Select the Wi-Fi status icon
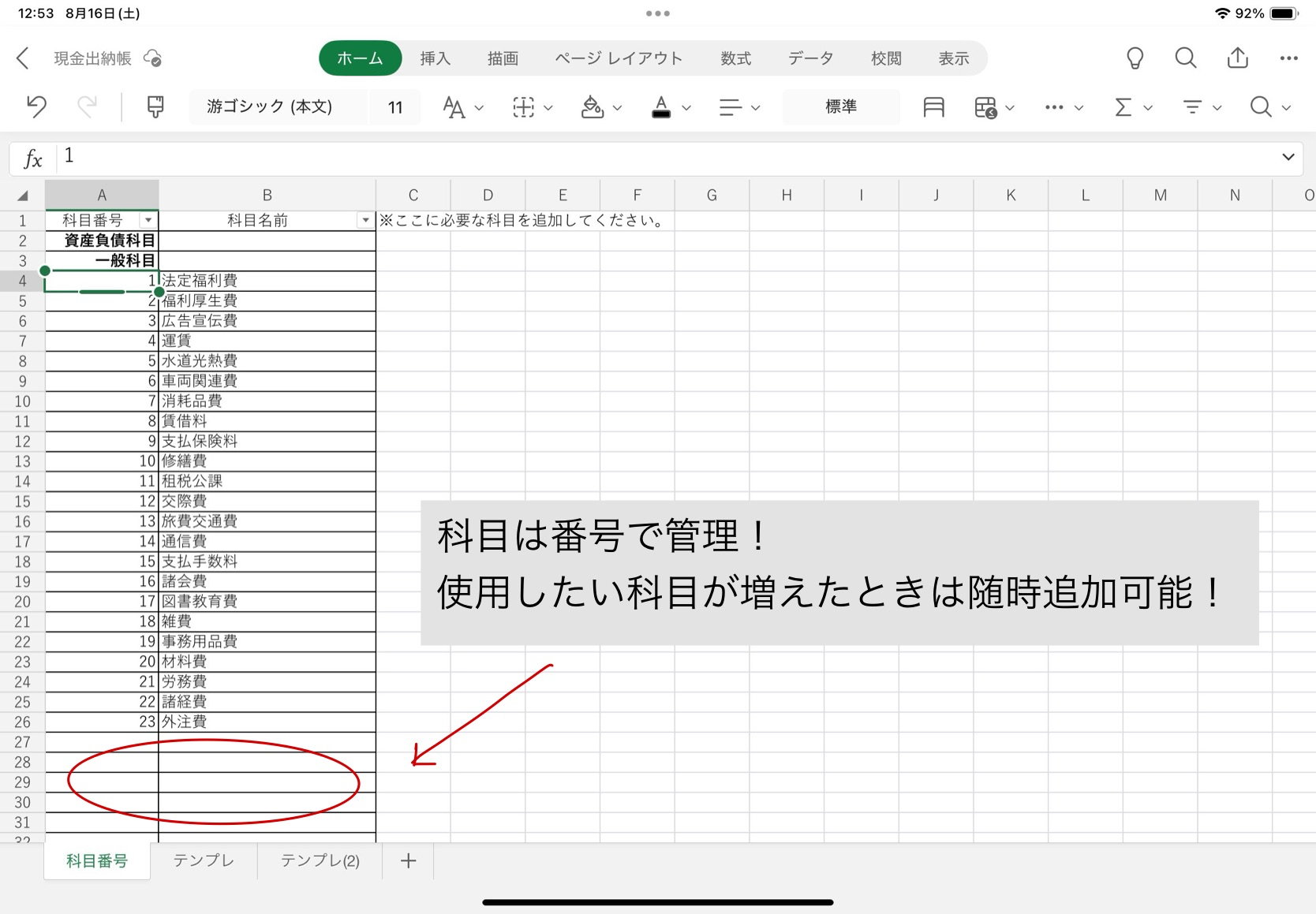Image resolution: width=1316 pixels, height=914 pixels. pyautogui.click(x=1222, y=13)
